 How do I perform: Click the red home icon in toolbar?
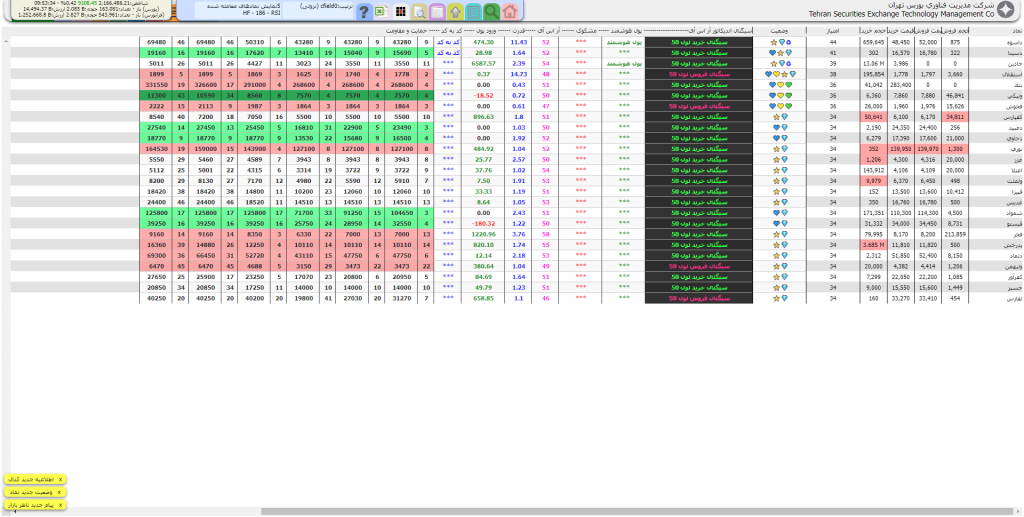[x=510, y=11]
